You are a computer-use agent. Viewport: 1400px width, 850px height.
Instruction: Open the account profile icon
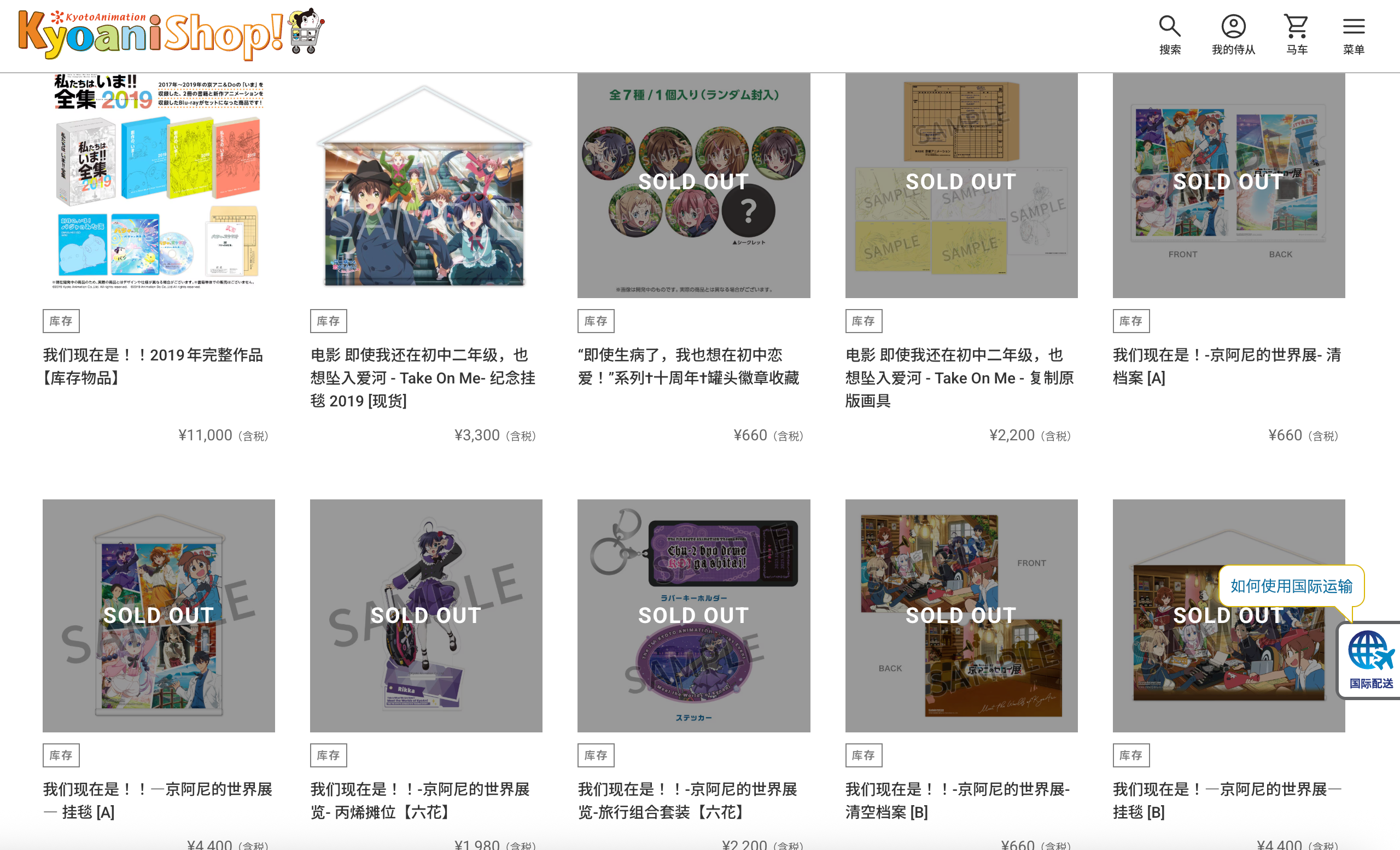(x=1233, y=27)
